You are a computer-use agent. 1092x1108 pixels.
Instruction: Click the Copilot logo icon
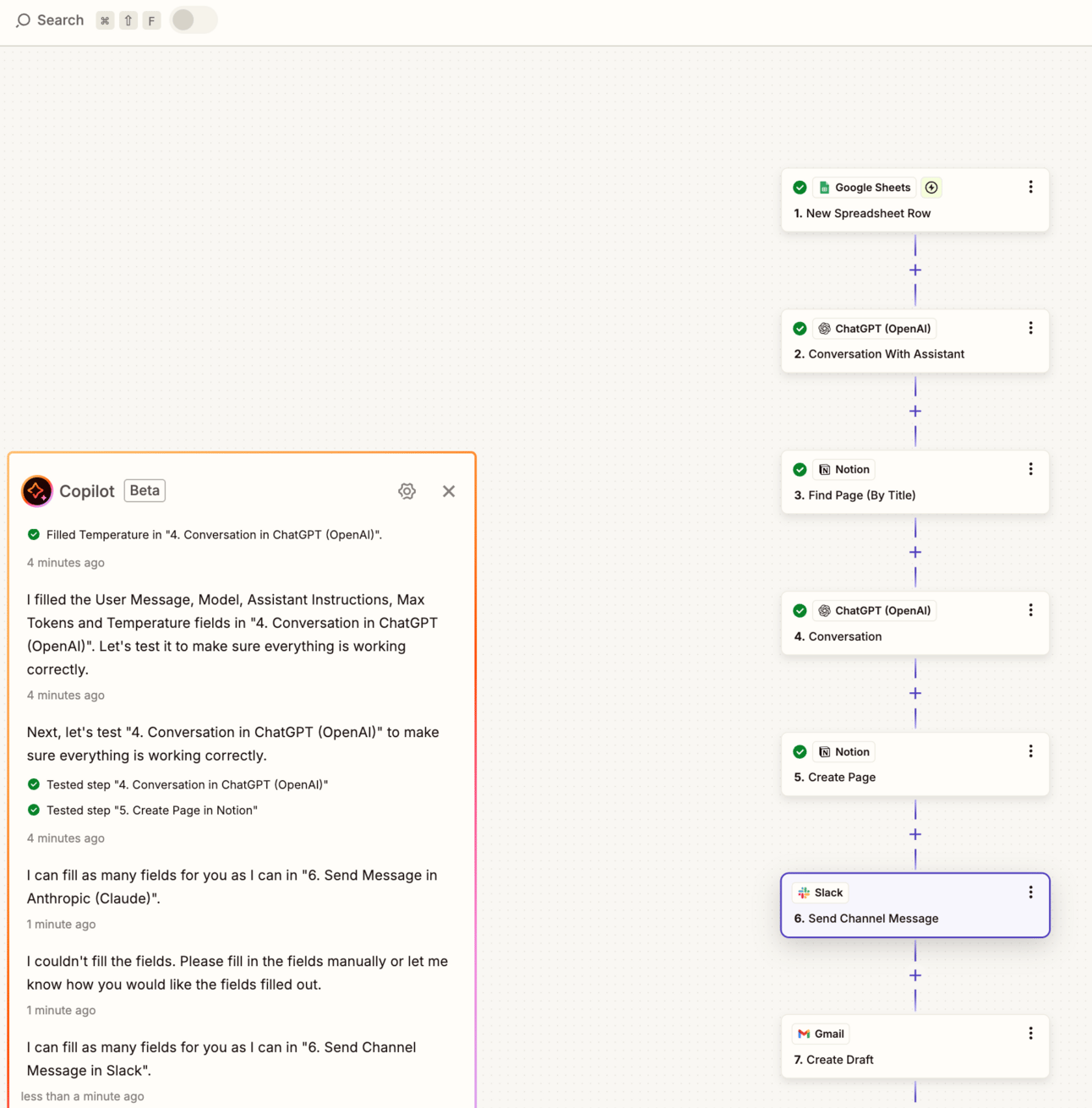point(37,491)
